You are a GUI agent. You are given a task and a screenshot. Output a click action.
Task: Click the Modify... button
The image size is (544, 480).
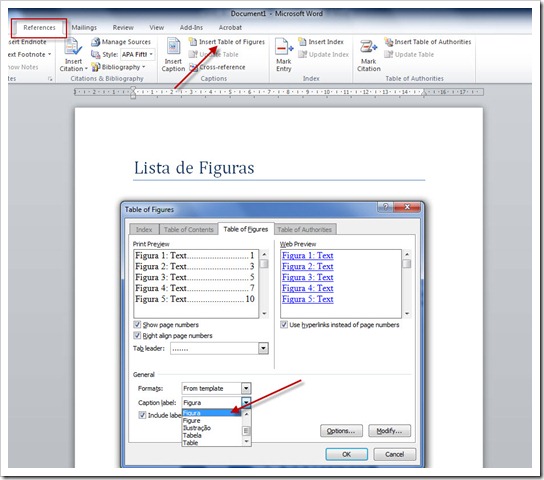pos(389,431)
